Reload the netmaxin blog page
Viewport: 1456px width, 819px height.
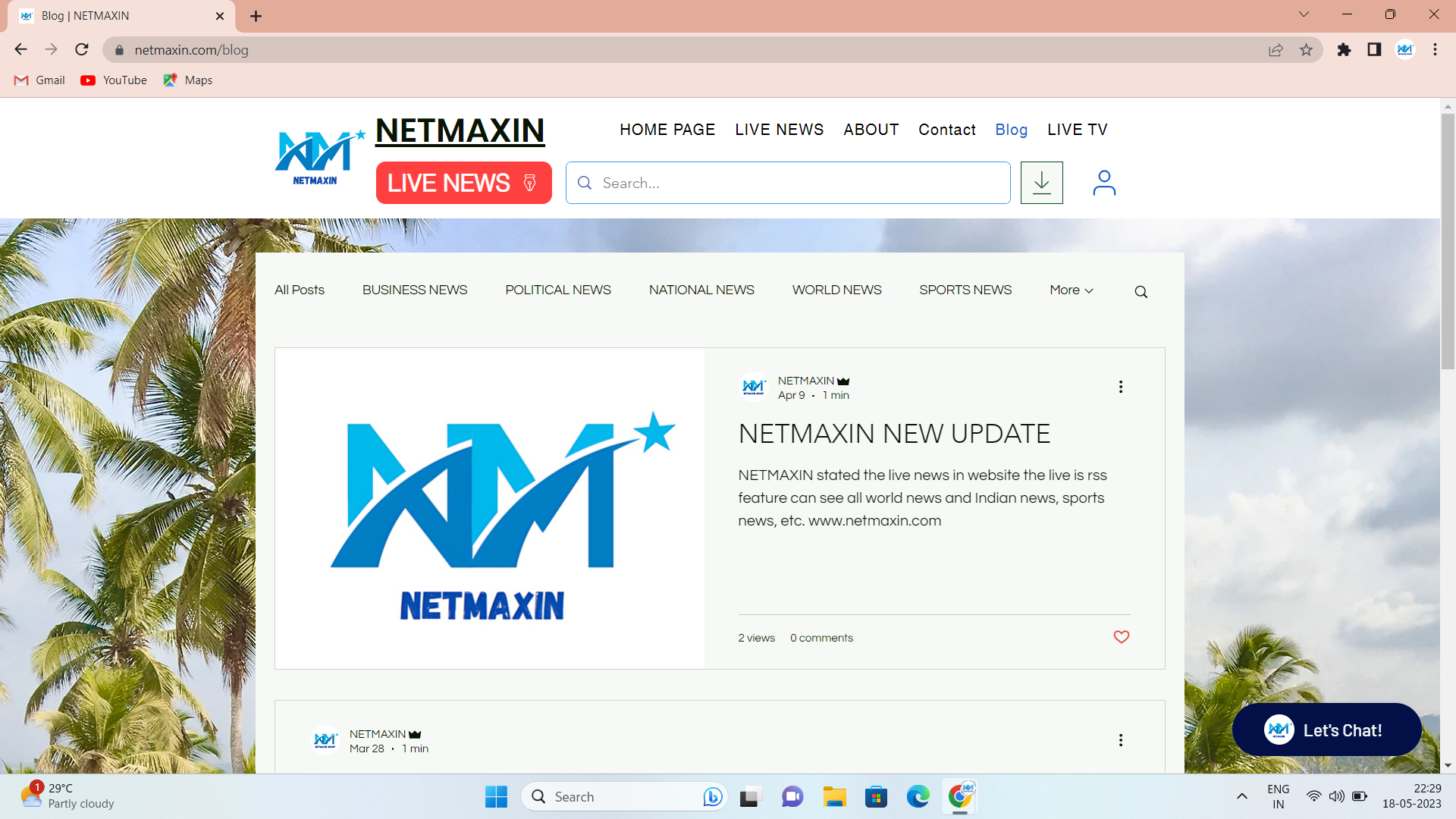pyautogui.click(x=82, y=50)
